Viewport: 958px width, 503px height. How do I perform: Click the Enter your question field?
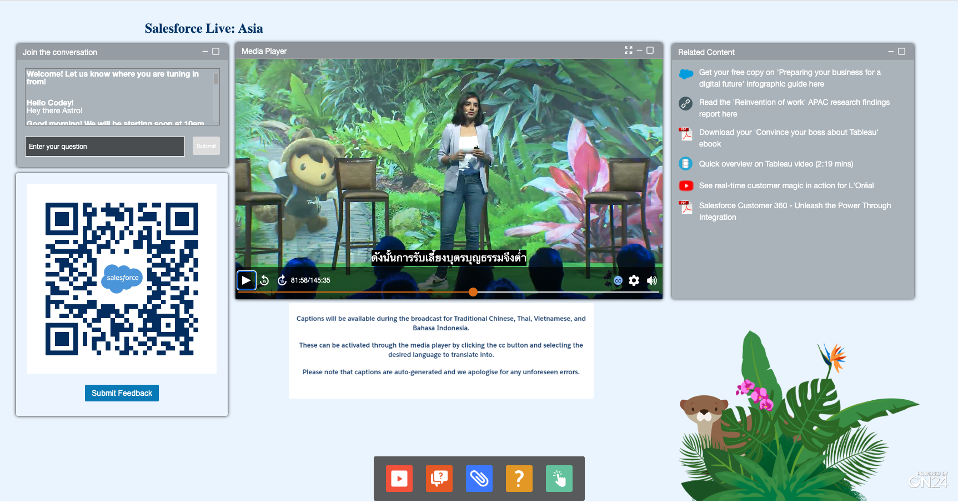click(x=105, y=147)
